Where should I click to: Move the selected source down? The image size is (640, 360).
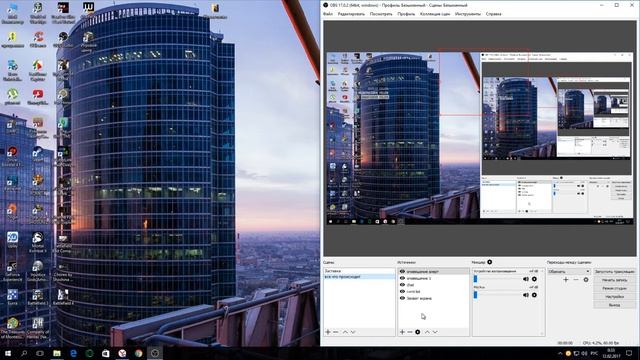coord(435,332)
